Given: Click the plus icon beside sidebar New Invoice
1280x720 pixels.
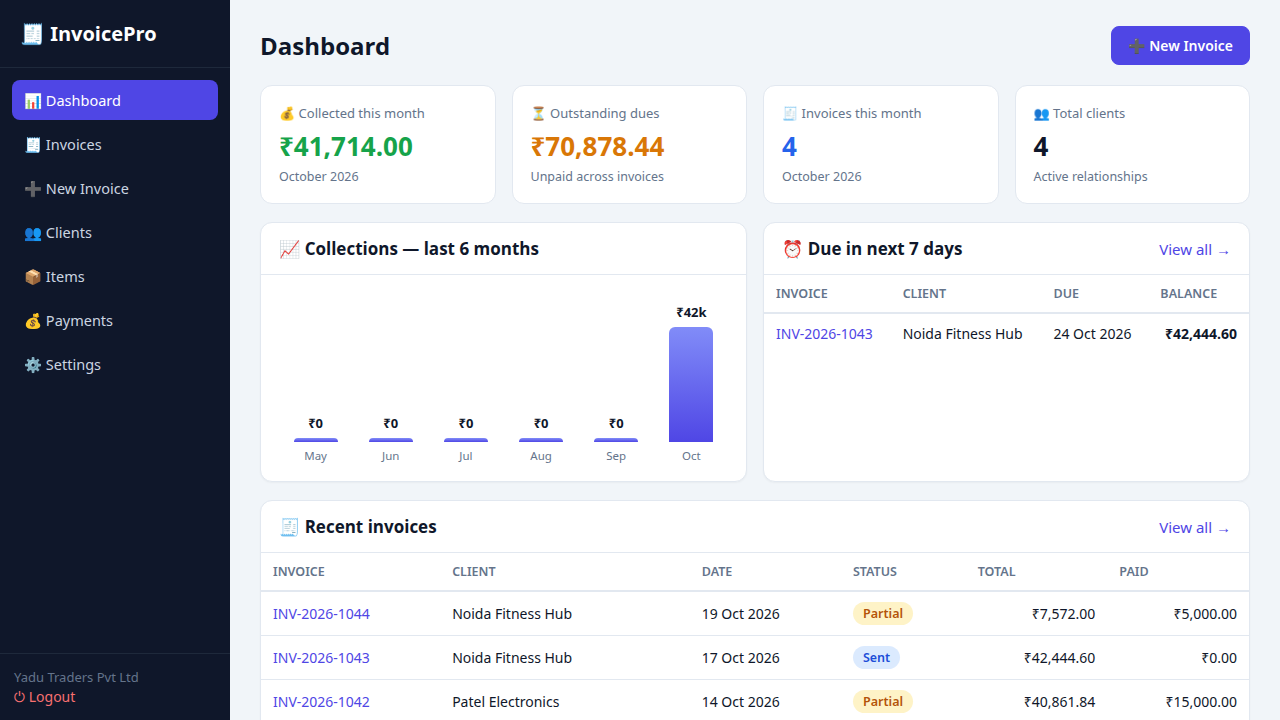Looking at the screenshot, I should point(33,189).
